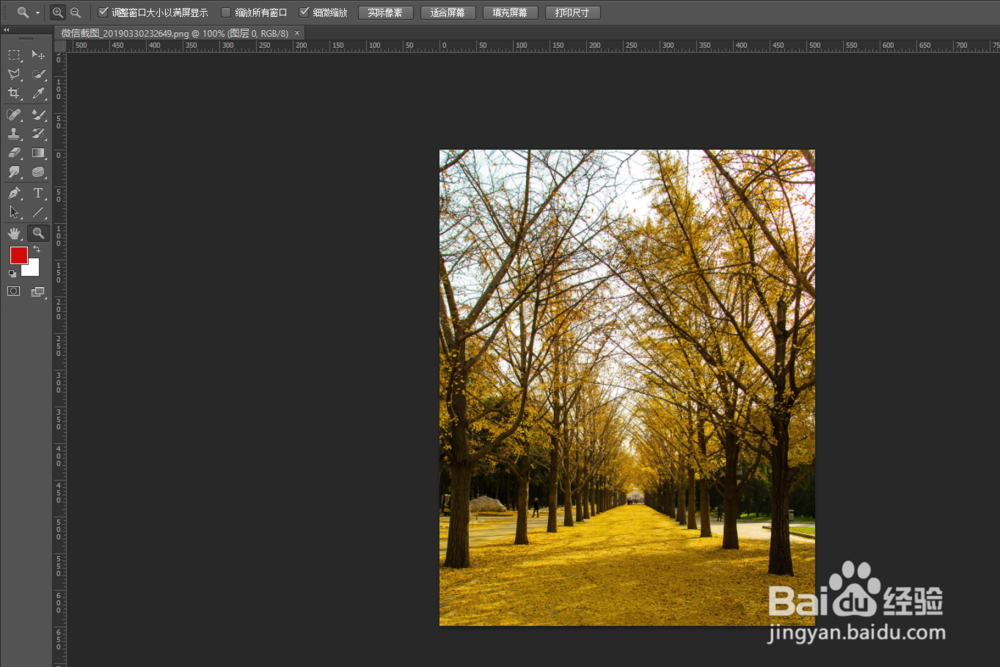The width and height of the screenshot is (1000, 667).
Task: Swap foreground and background colors
Action: coord(37,249)
